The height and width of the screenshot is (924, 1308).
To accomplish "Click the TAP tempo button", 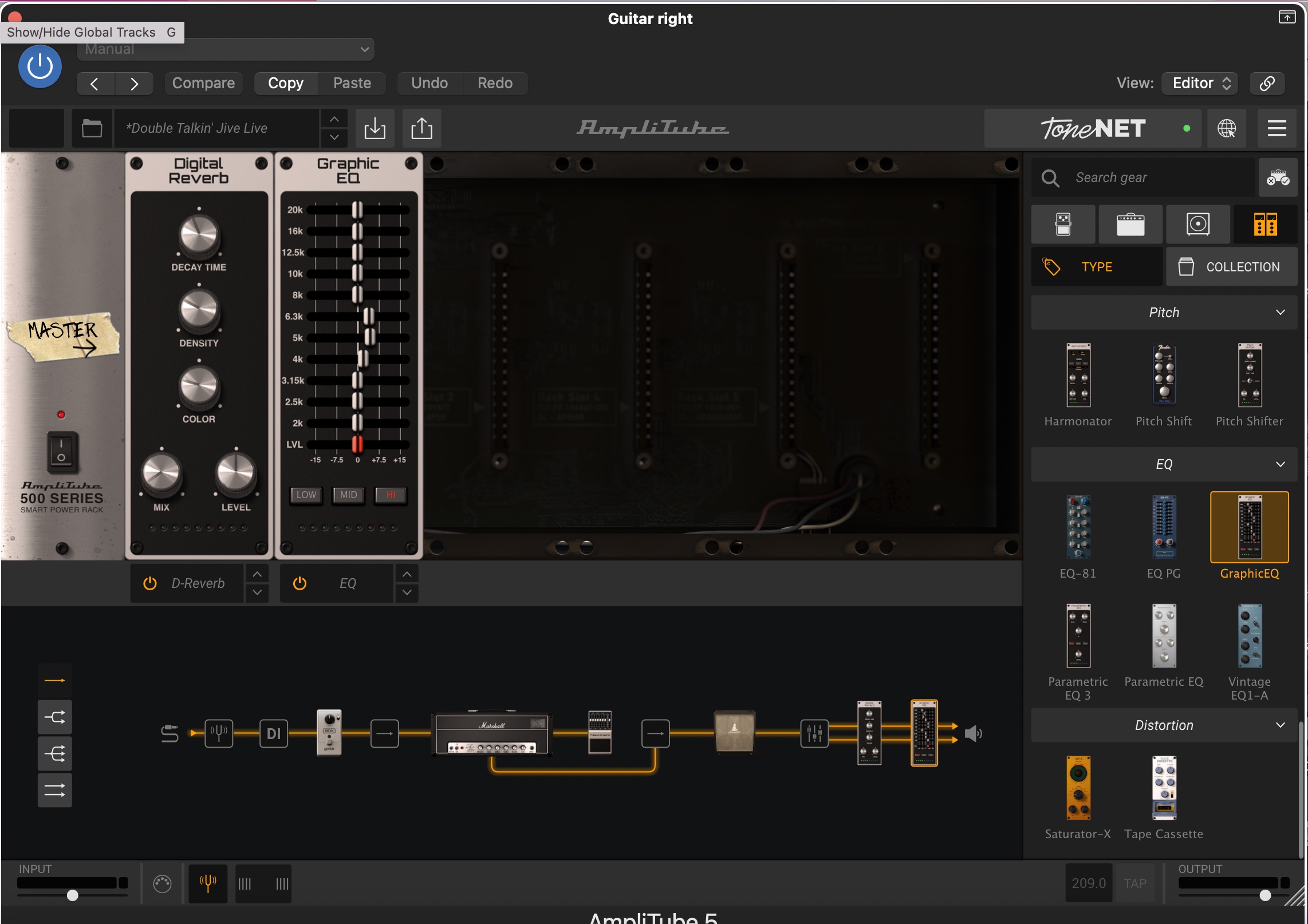I will pyautogui.click(x=1136, y=884).
